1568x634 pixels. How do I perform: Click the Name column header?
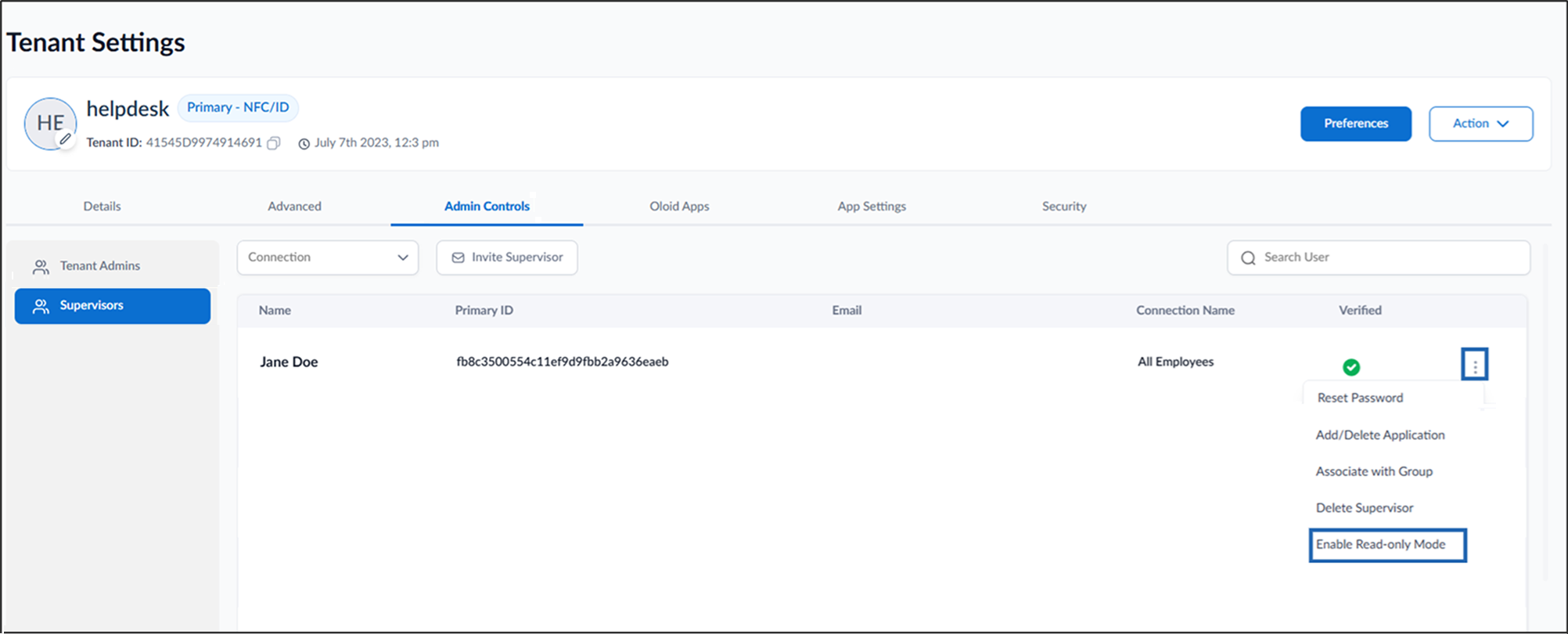pos(275,311)
